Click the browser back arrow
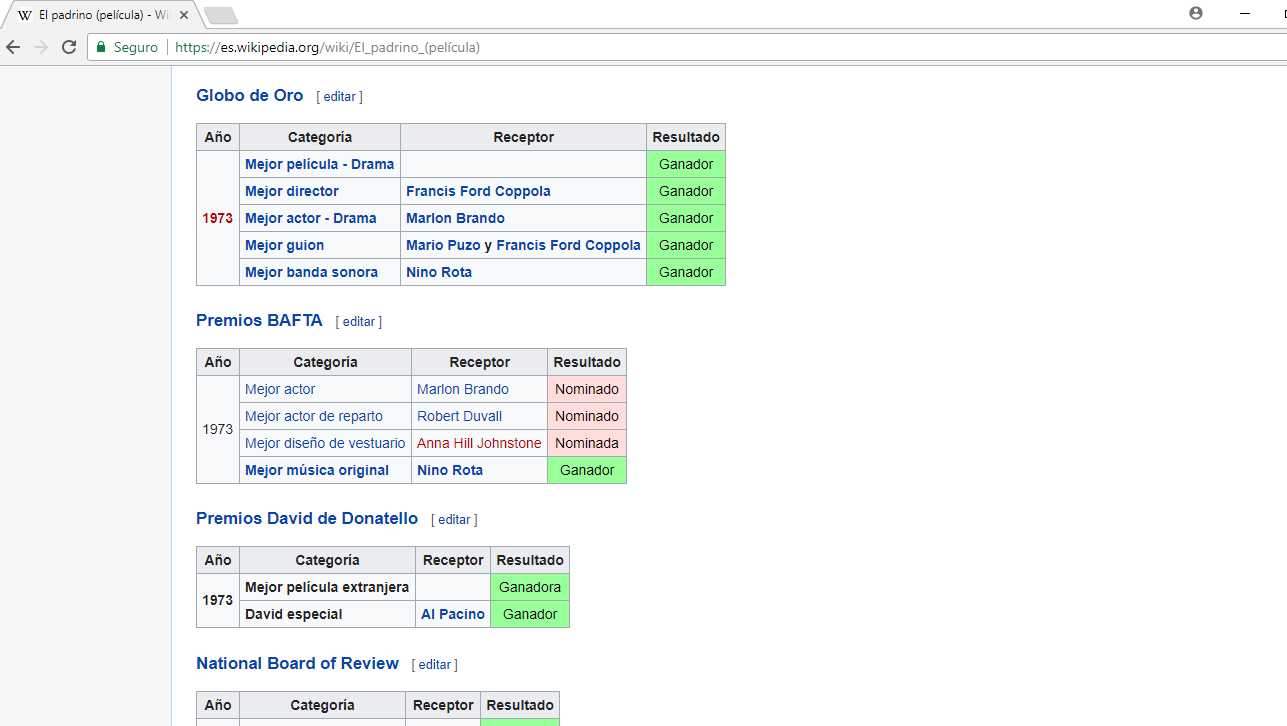The width and height of the screenshot is (1287, 726). click(x=13, y=47)
